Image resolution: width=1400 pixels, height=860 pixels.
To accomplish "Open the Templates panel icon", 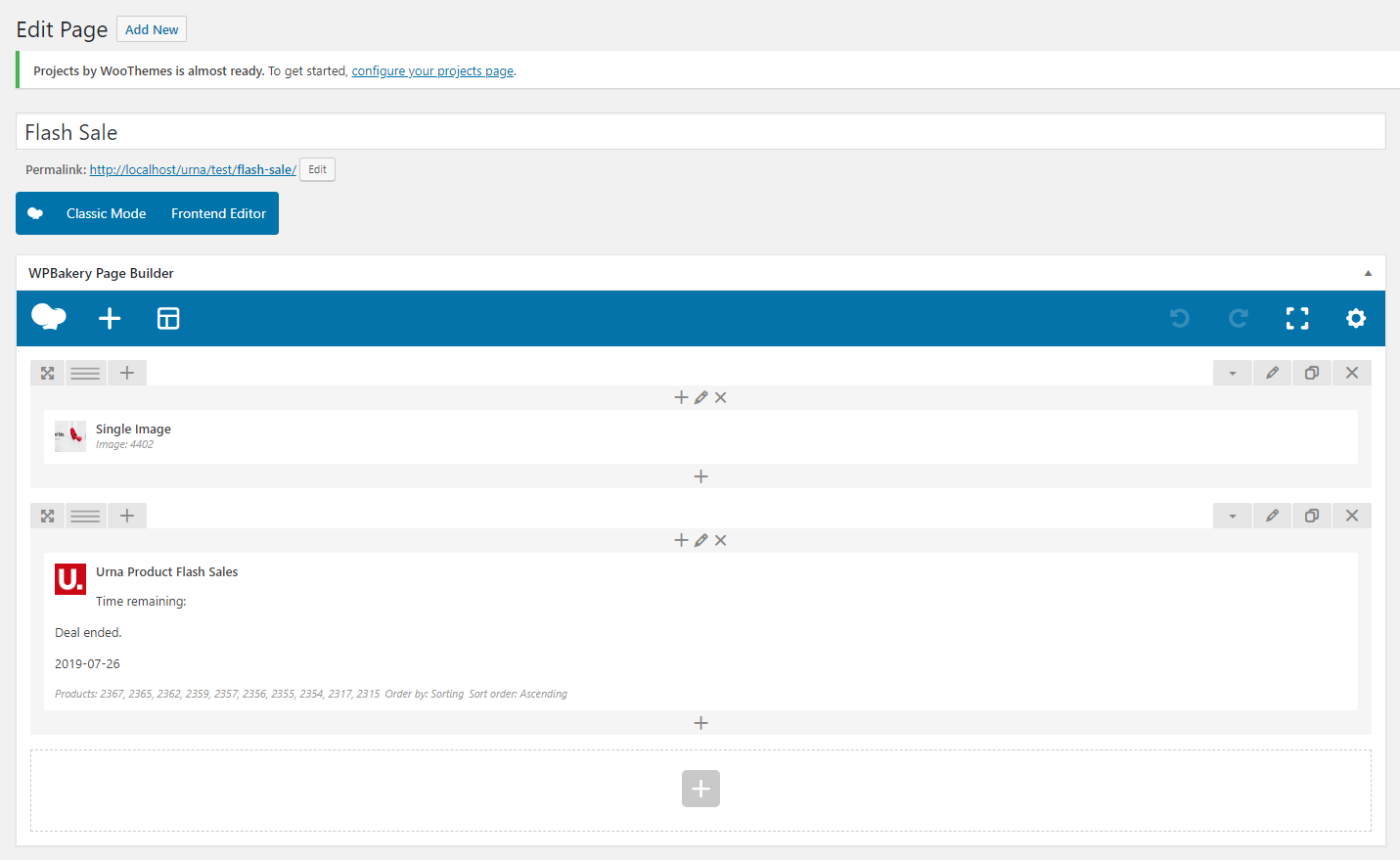I will (x=168, y=318).
